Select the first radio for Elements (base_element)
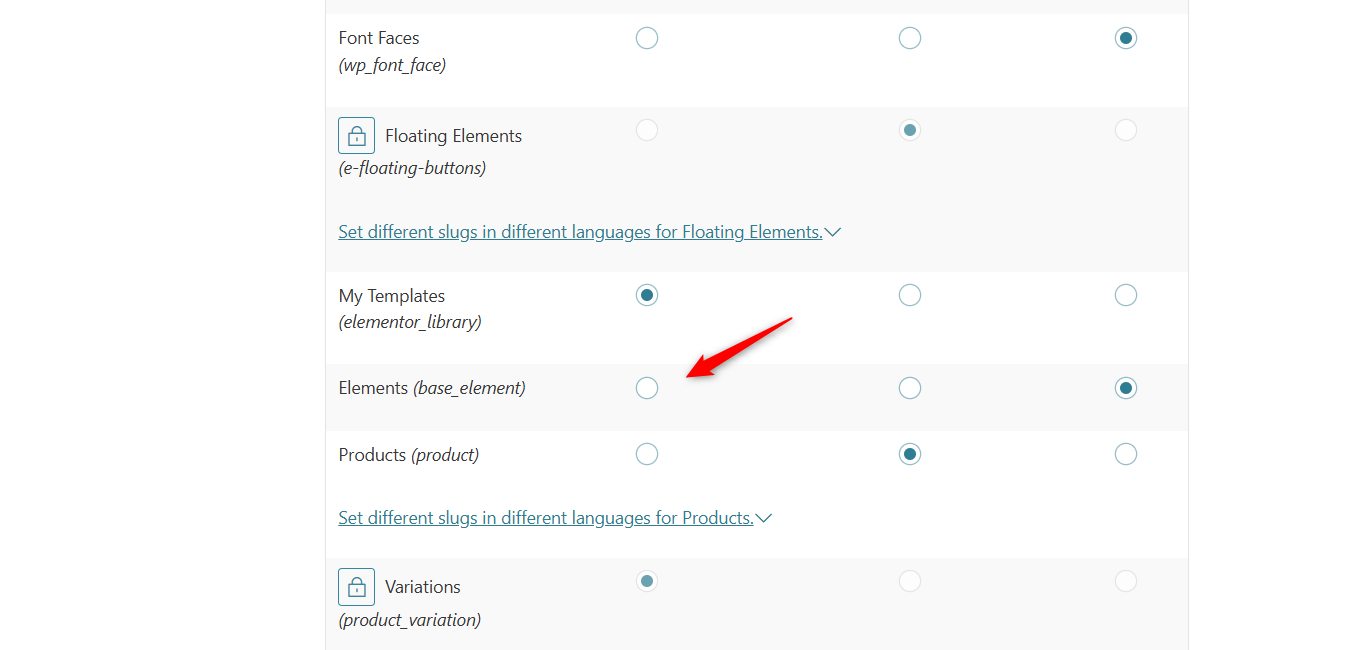 [x=647, y=388]
